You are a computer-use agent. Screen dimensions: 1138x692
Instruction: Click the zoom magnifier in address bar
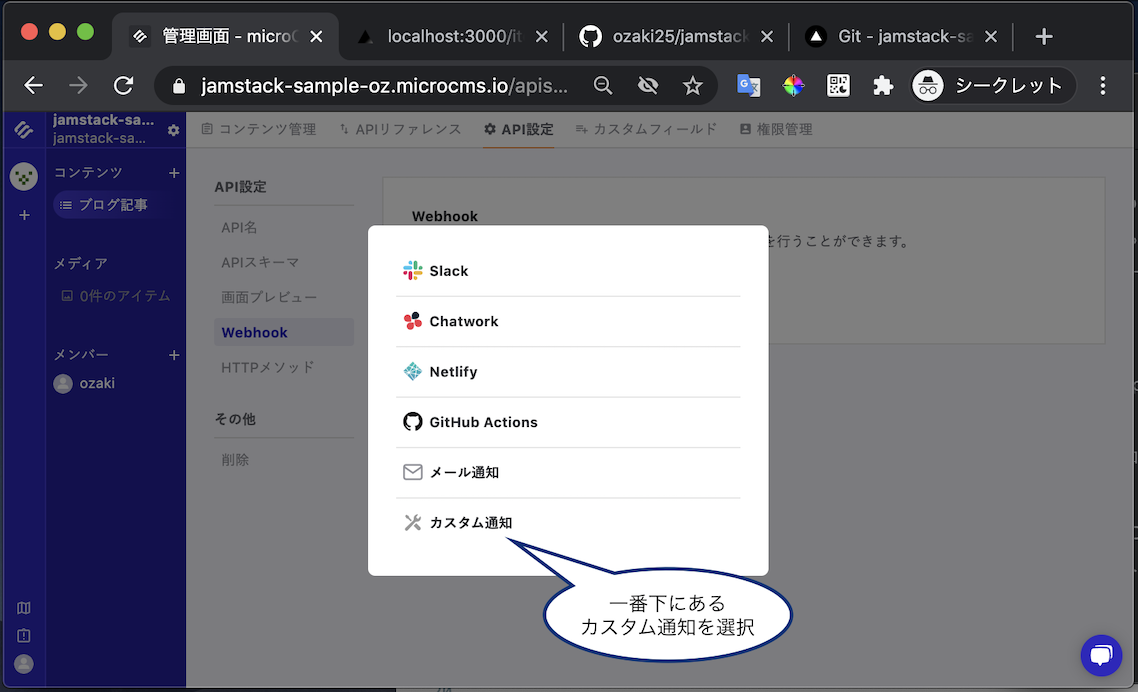(602, 86)
